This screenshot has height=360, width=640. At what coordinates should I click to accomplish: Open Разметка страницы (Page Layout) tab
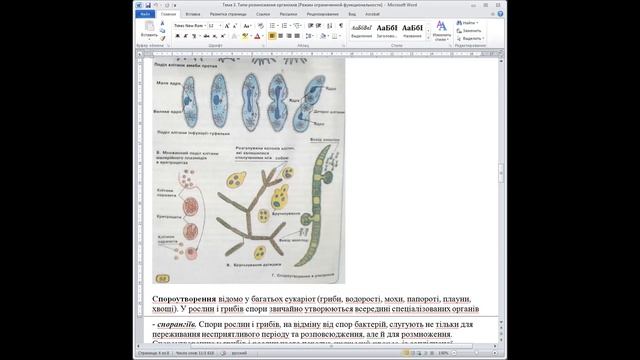coord(228,14)
